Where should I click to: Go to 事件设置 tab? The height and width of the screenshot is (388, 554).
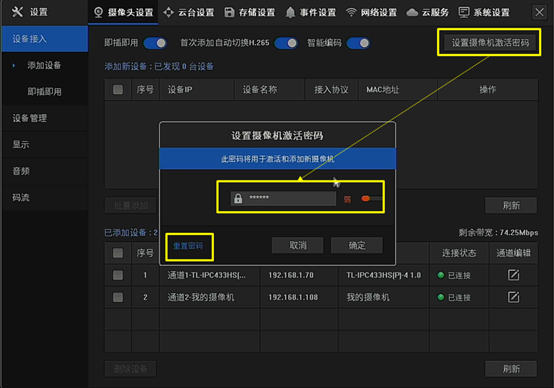click(311, 12)
